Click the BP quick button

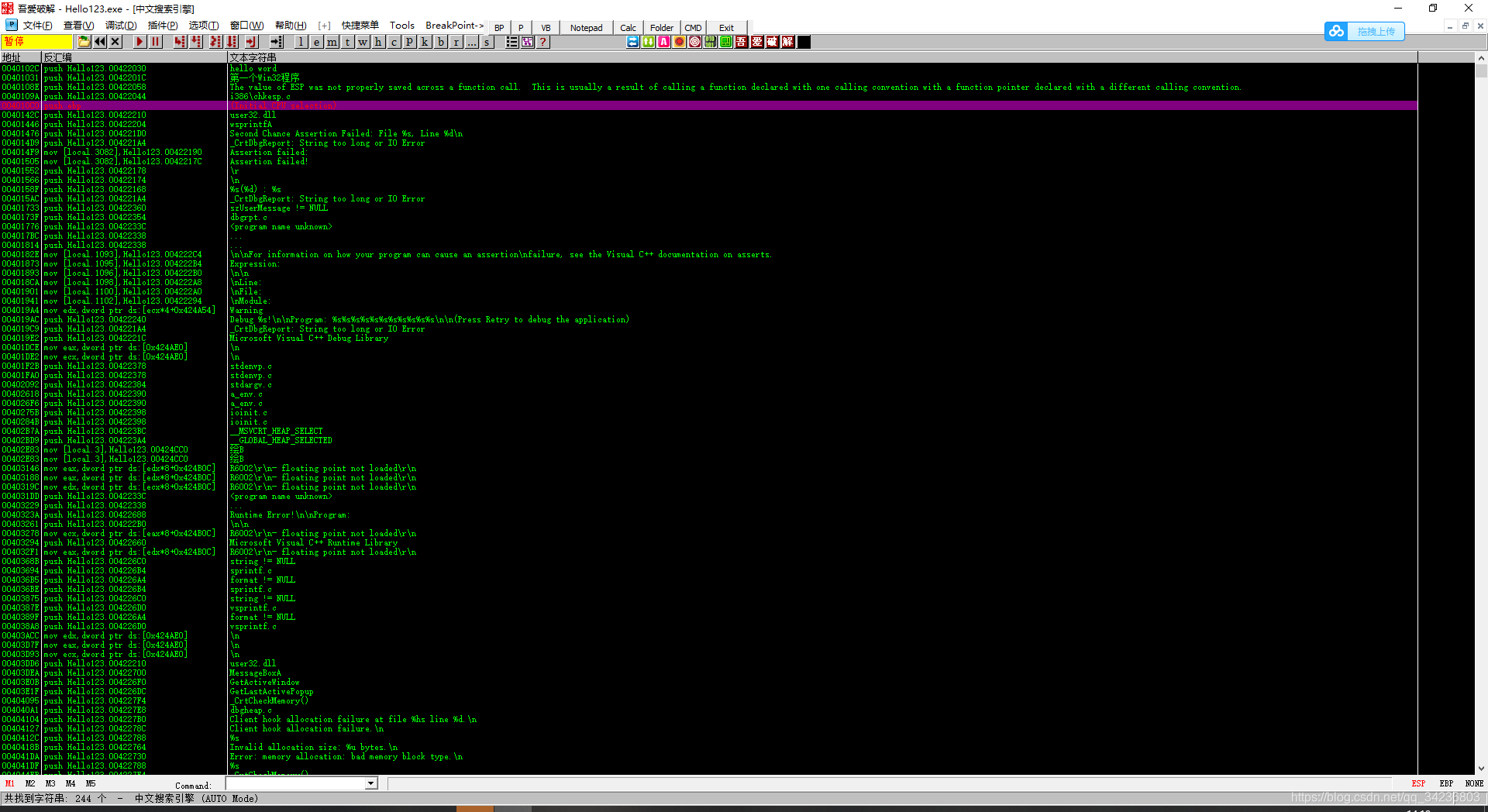(x=499, y=28)
